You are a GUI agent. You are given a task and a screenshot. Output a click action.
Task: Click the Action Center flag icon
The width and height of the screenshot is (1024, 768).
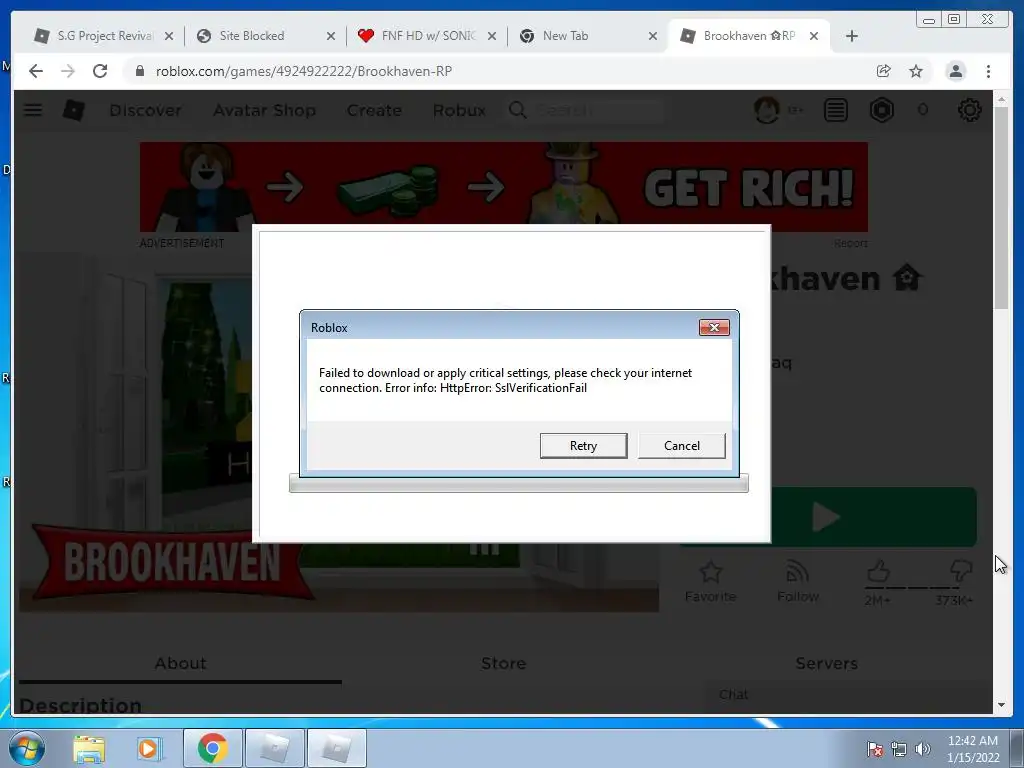tap(875, 749)
